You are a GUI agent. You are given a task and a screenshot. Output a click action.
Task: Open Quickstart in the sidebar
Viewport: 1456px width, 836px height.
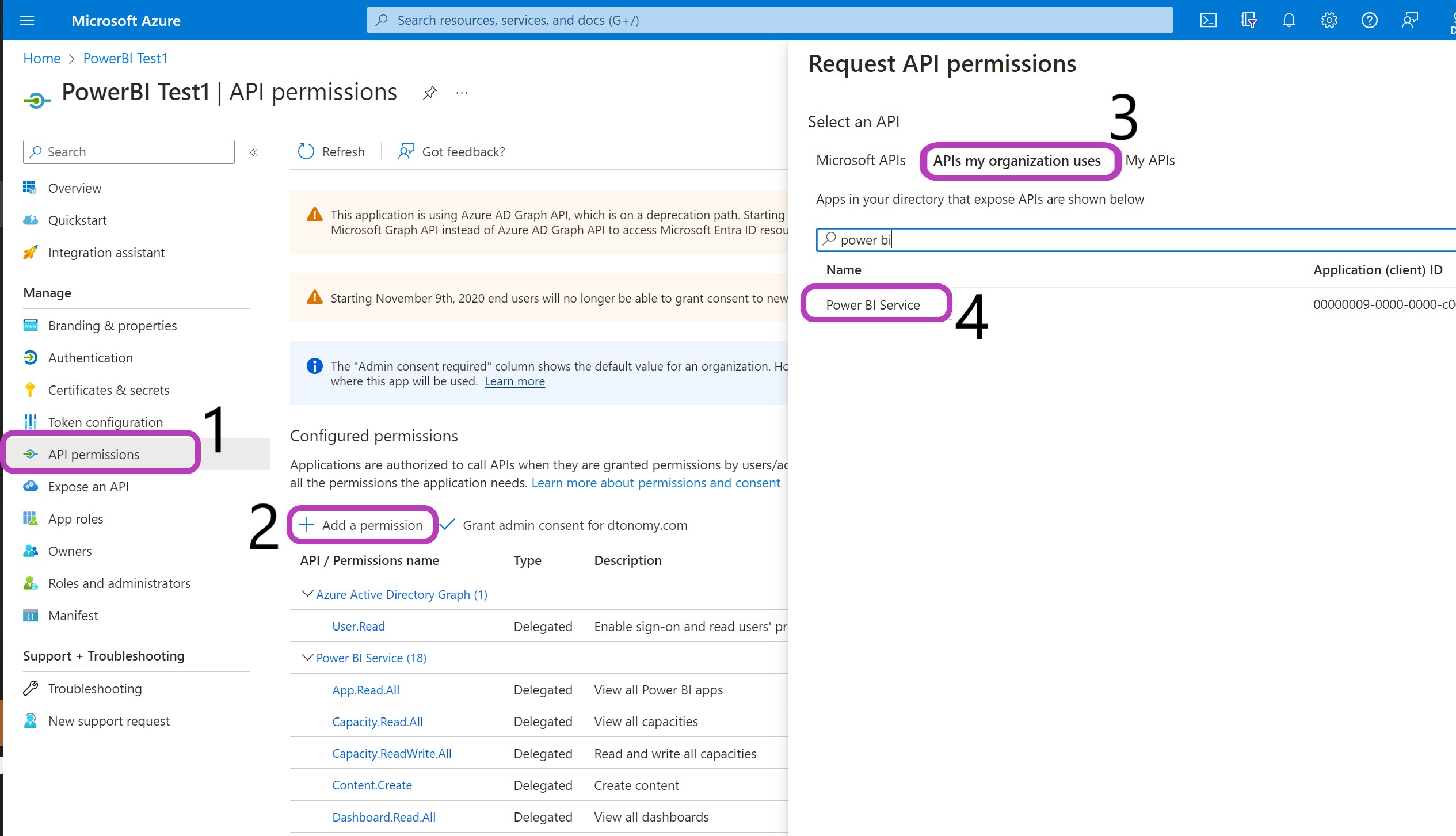pyautogui.click(x=77, y=220)
